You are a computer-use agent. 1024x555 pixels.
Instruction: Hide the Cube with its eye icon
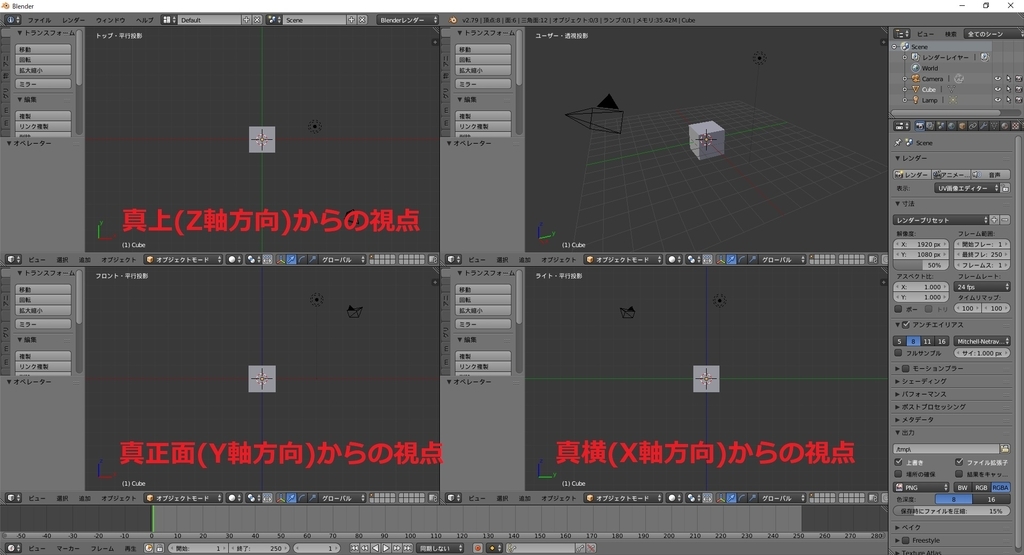point(997,89)
